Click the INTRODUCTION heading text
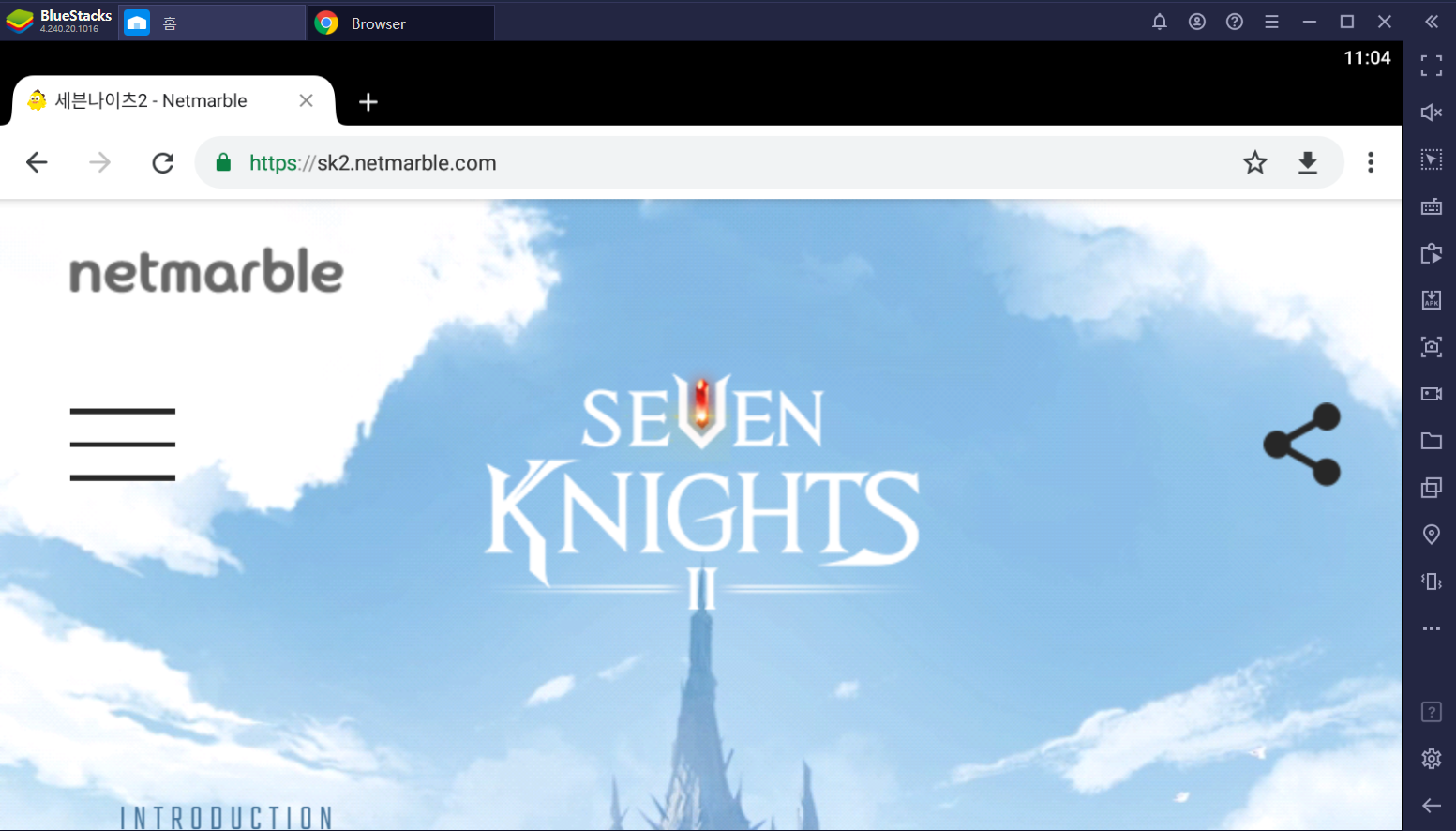The width and height of the screenshot is (1456, 831). (226, 818)
